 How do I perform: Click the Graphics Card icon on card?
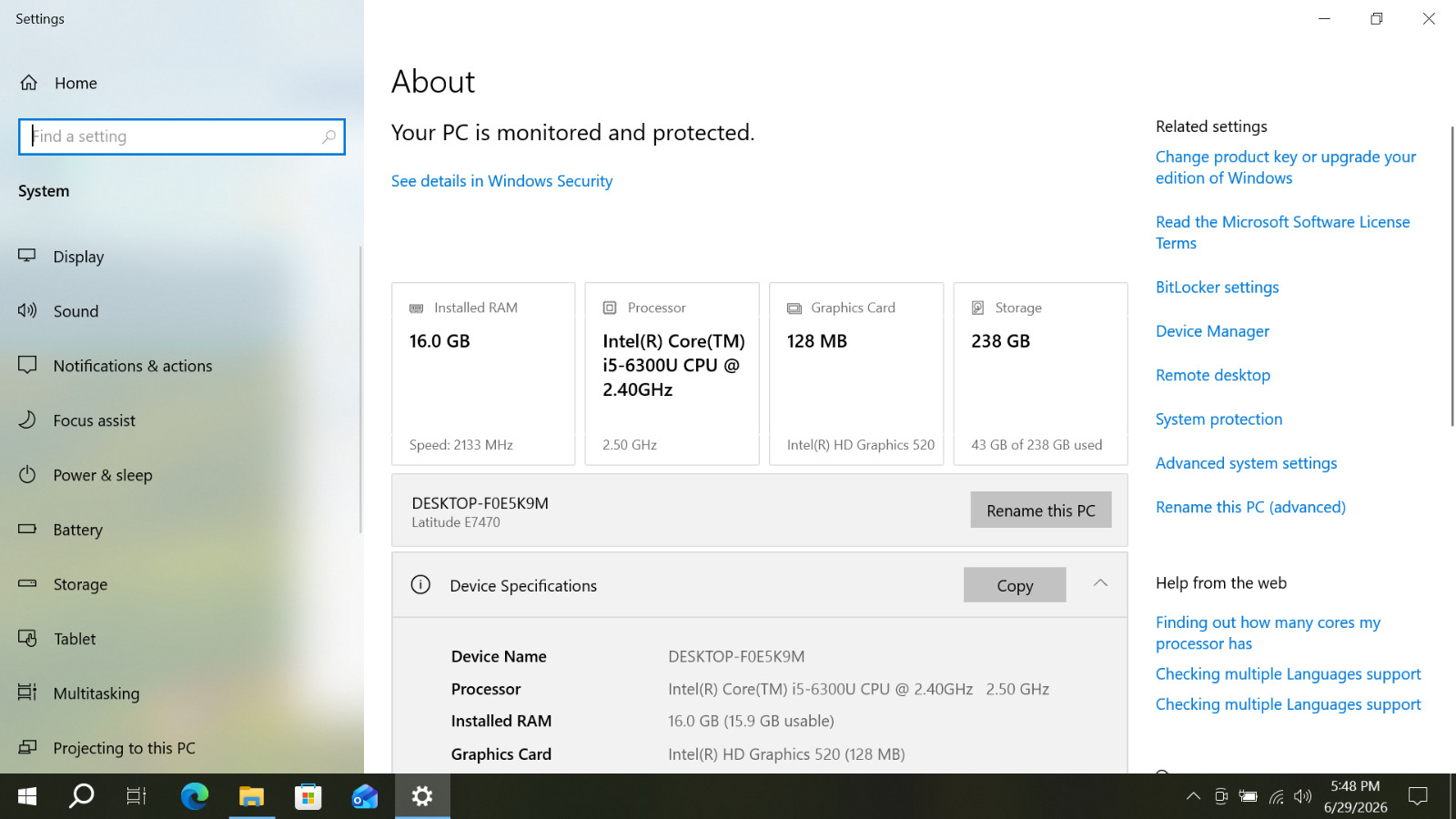[794, 308]
